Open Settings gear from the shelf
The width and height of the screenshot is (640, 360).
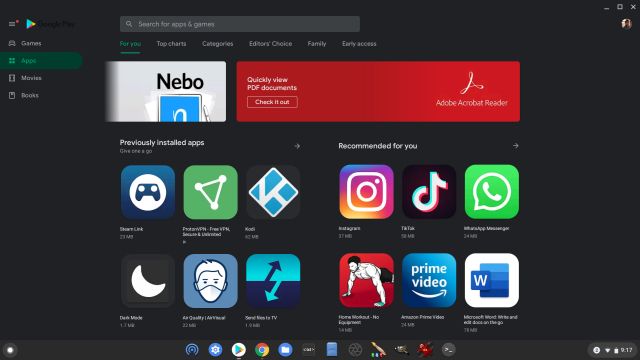click(x=216, y=350)
